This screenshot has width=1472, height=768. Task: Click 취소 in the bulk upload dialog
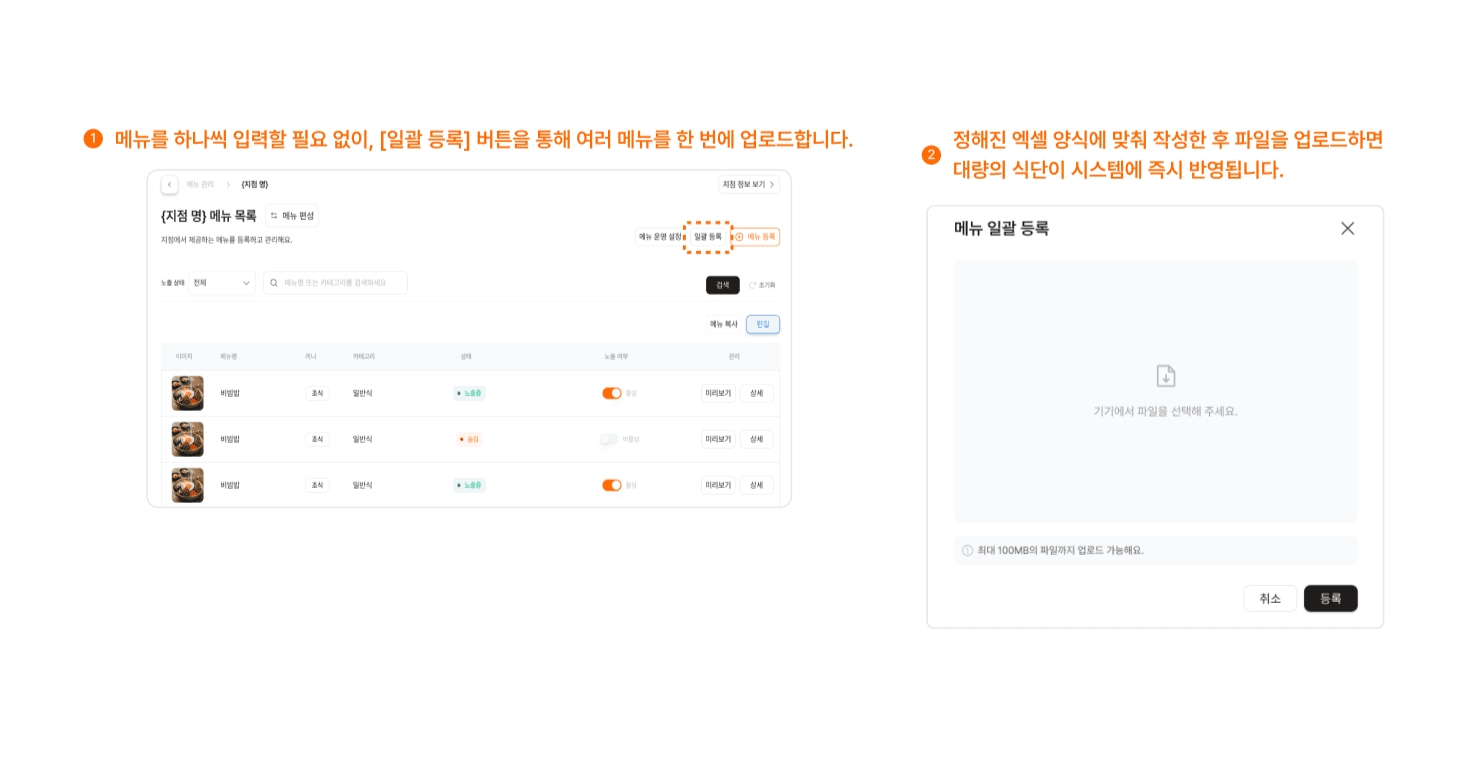coord(1270,598)
